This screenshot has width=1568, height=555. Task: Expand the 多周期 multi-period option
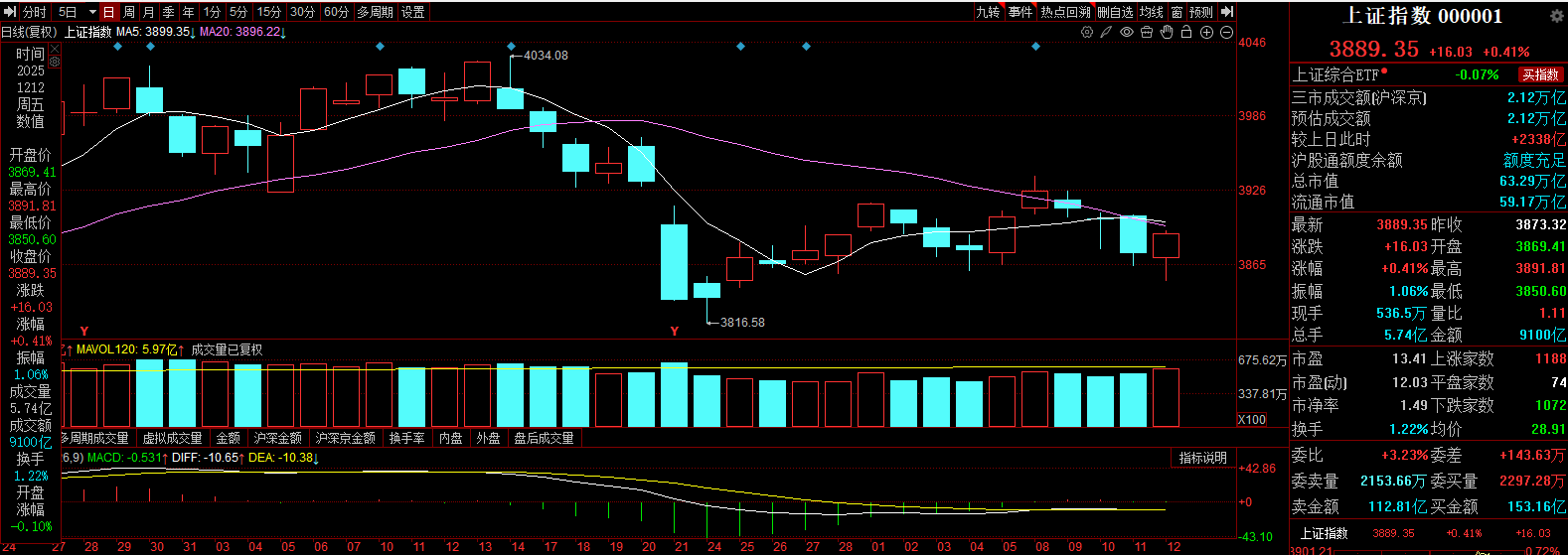[376, 12]
